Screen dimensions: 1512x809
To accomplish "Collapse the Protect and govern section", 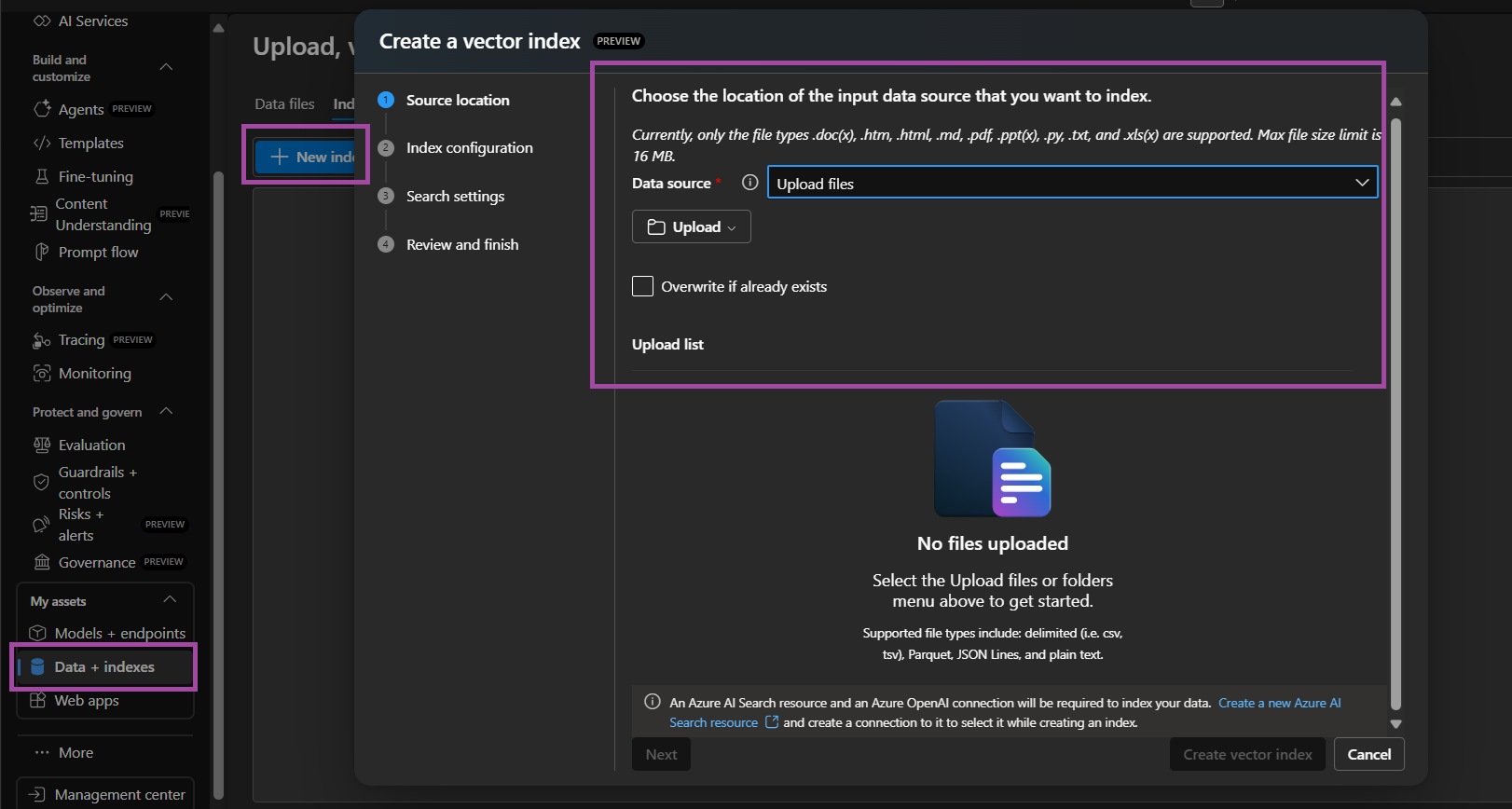I will pyautogui.click(x=166, y=411).
